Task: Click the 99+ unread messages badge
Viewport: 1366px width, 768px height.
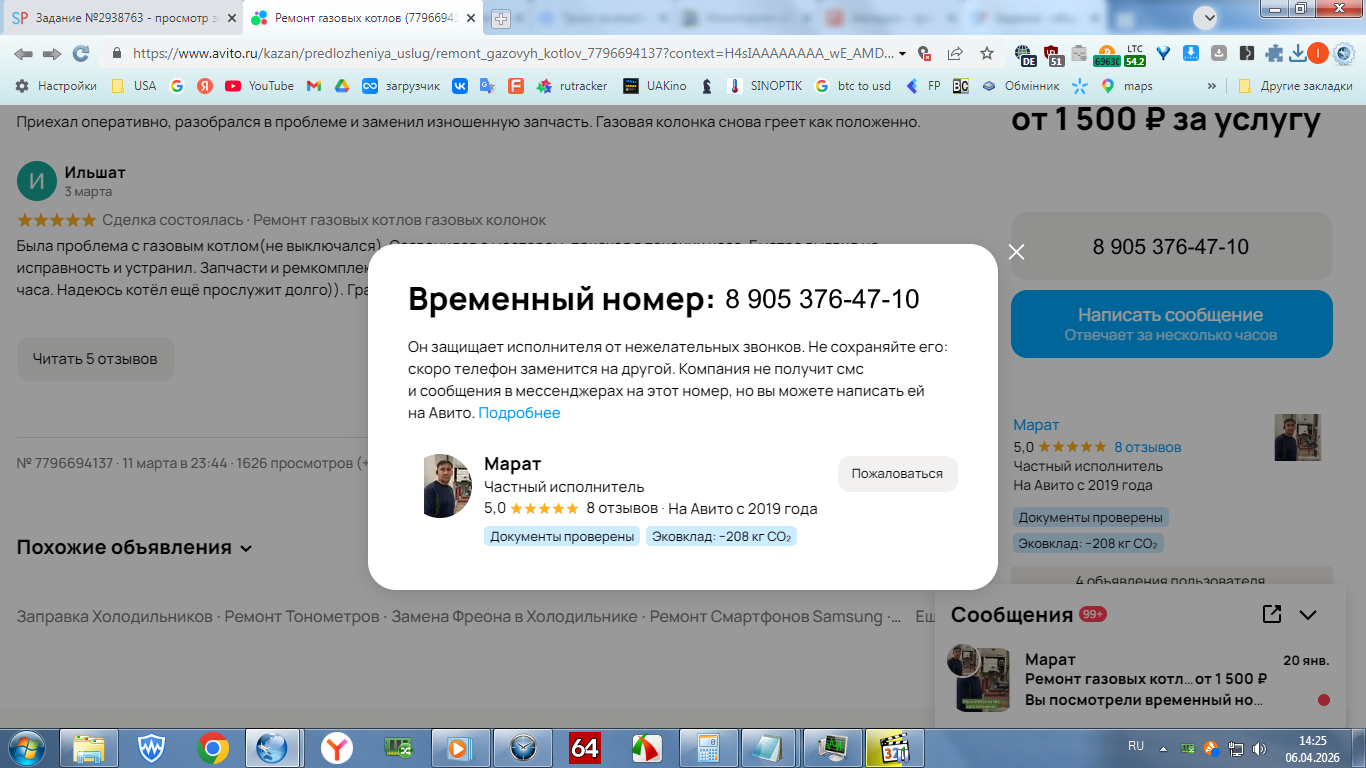Action: point(1092,614)
